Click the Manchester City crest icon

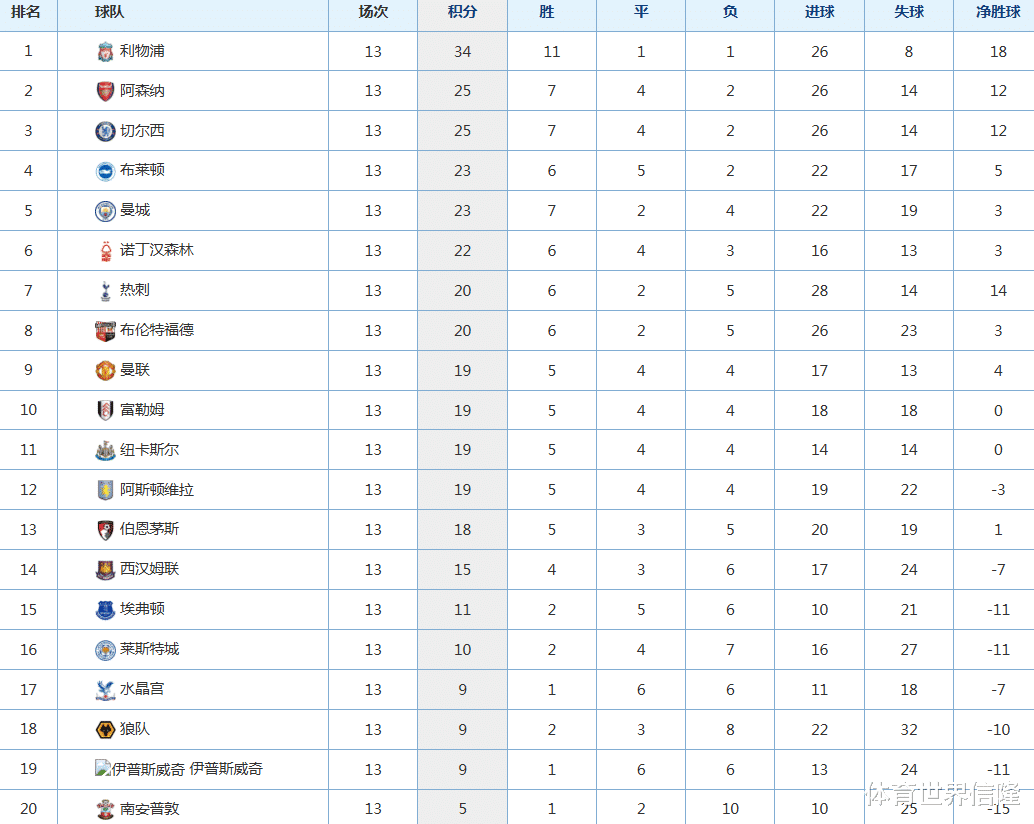[x=105, y=211]
